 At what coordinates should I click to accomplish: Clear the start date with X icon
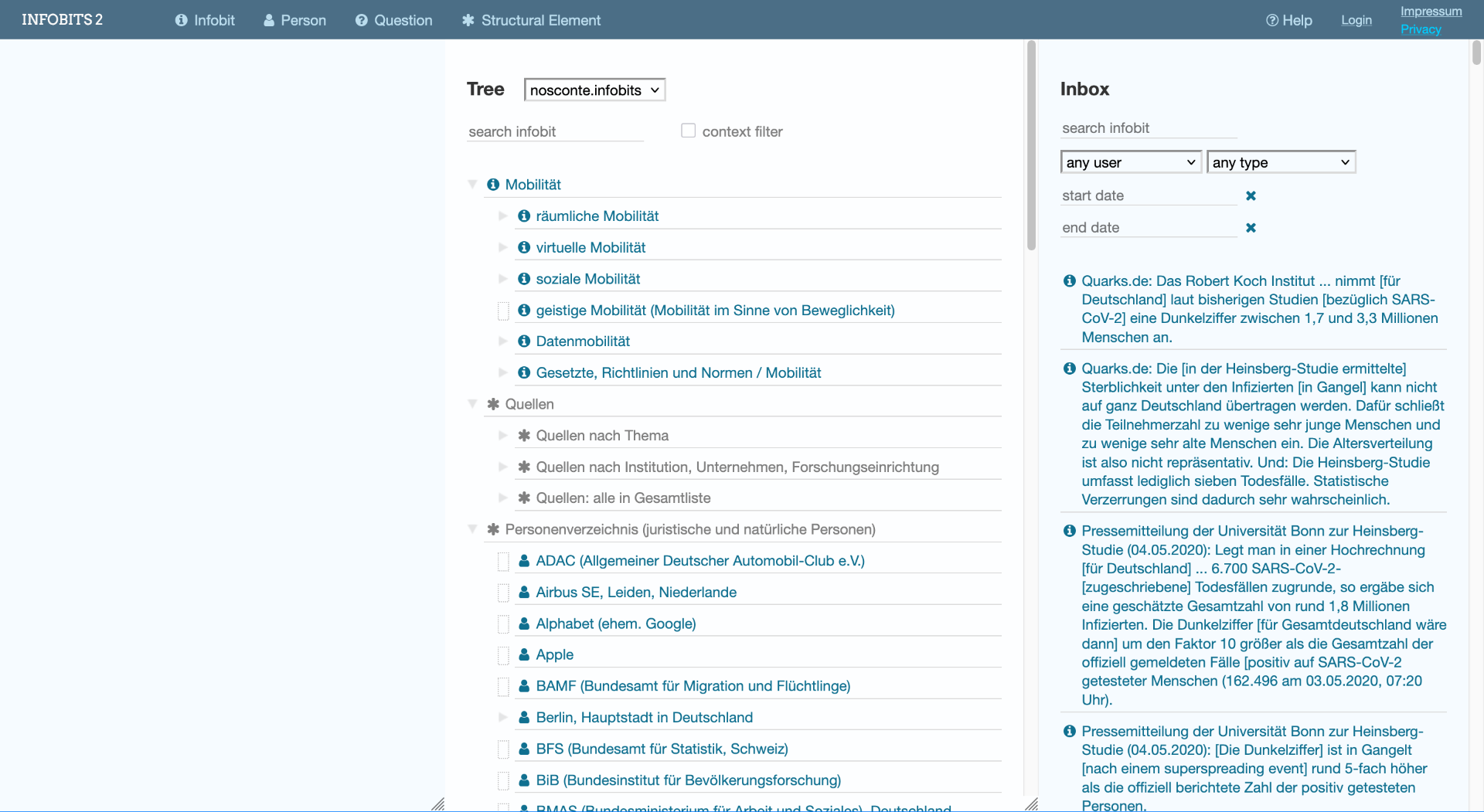(1251, 196)
